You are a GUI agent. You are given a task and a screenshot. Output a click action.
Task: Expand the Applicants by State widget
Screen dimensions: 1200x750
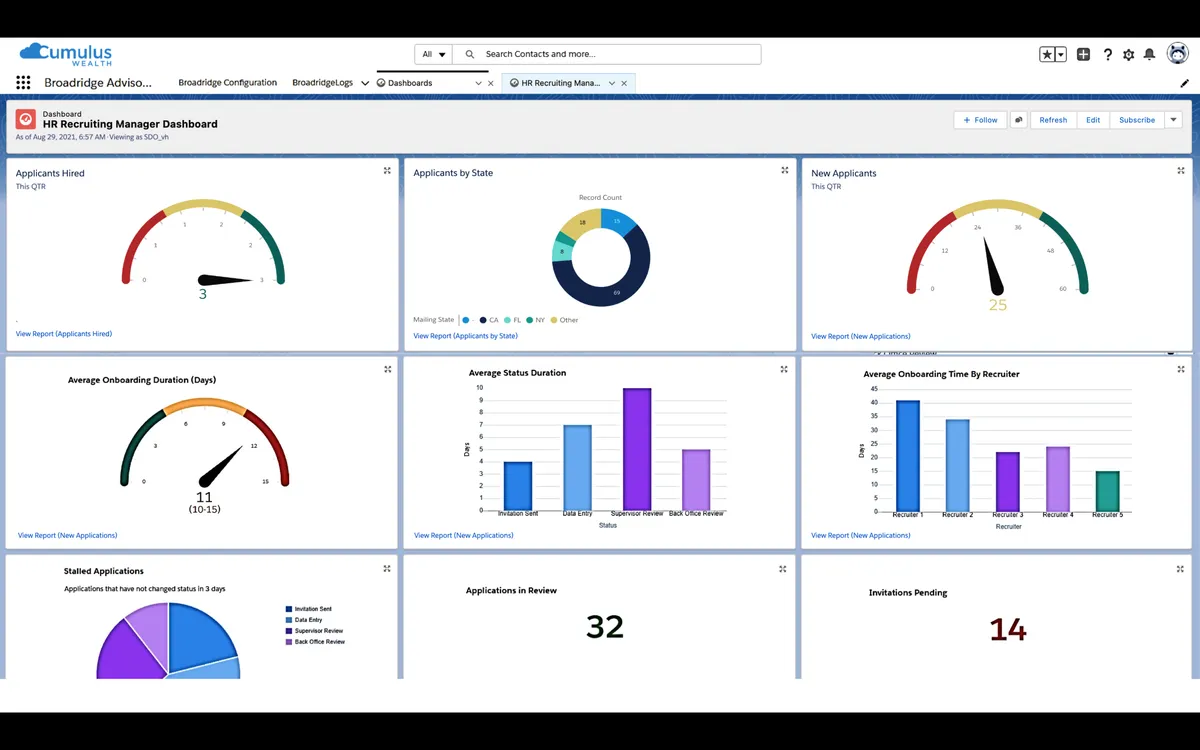785,171
